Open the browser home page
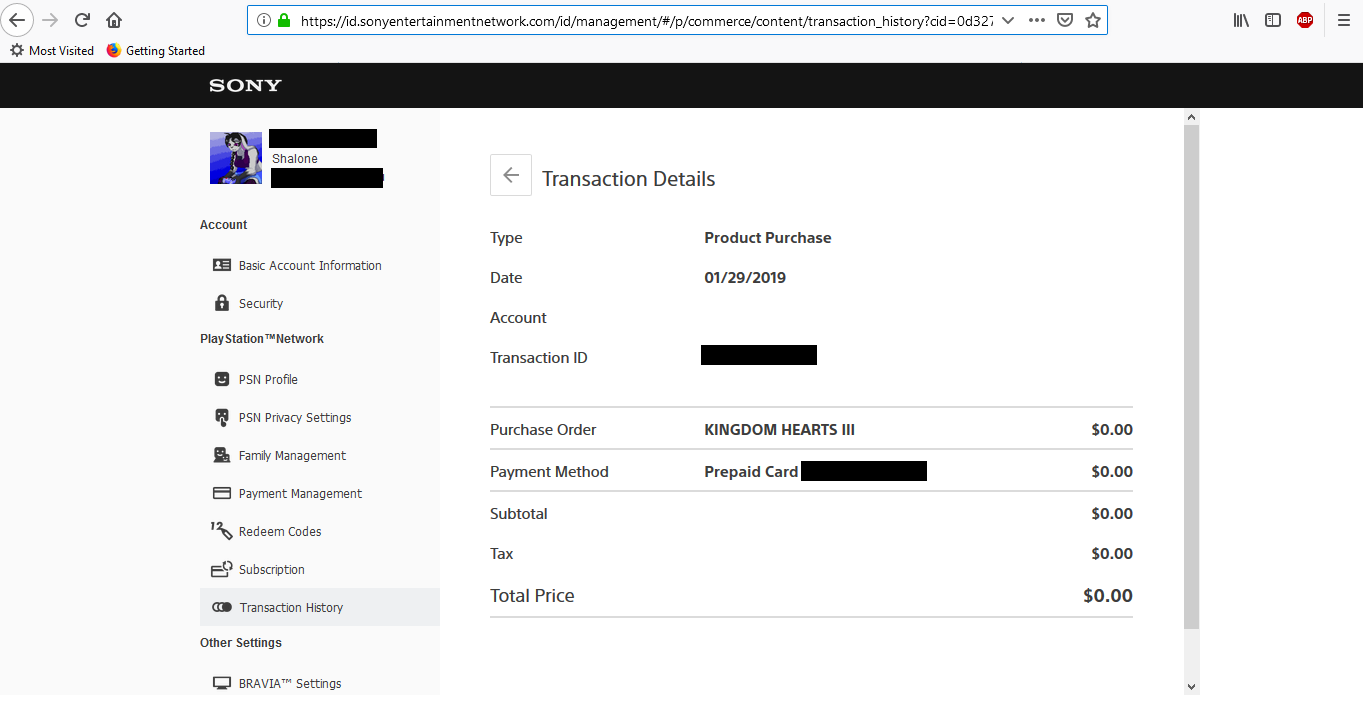 [114, 20]
